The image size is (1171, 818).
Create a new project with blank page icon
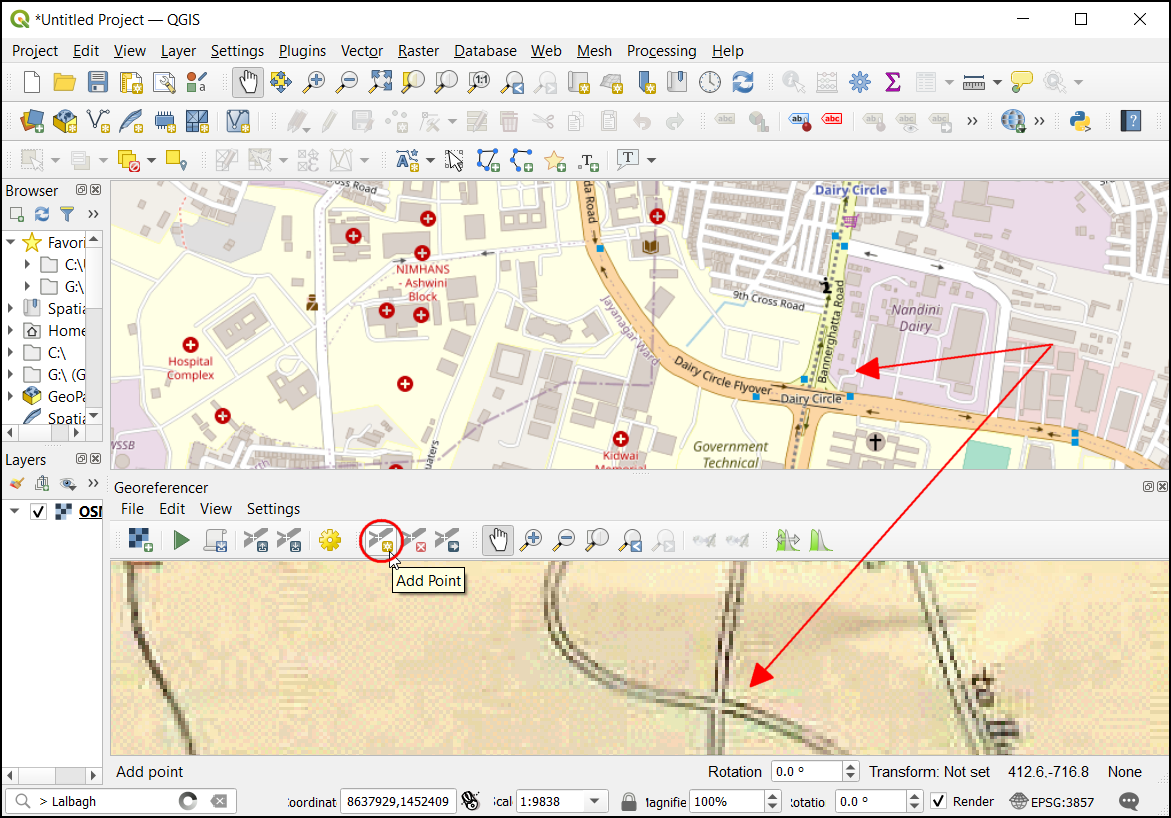click(32, 81)
